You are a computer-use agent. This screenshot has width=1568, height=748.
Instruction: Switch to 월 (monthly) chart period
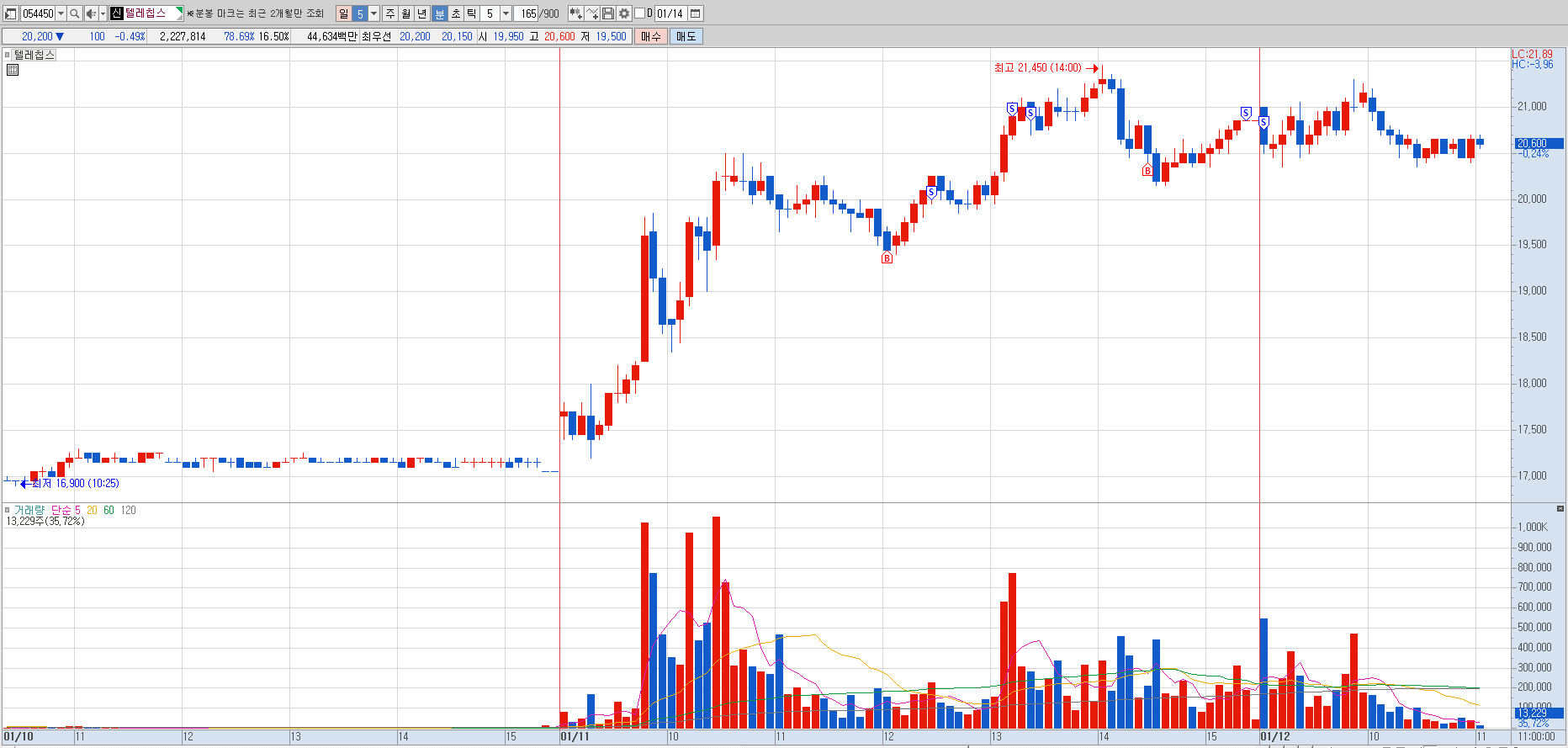406,13
